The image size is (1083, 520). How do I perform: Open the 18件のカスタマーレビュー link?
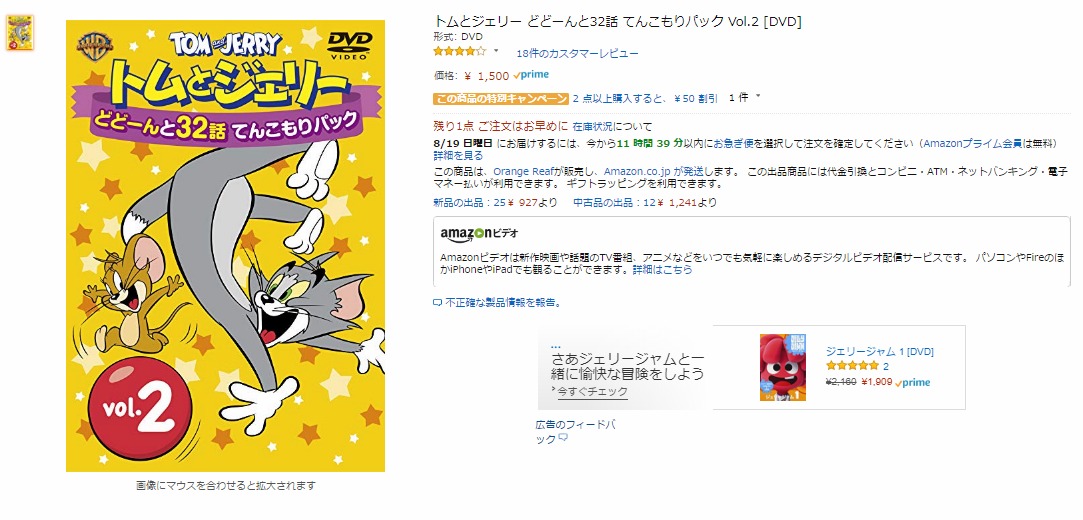coord(577,53)
